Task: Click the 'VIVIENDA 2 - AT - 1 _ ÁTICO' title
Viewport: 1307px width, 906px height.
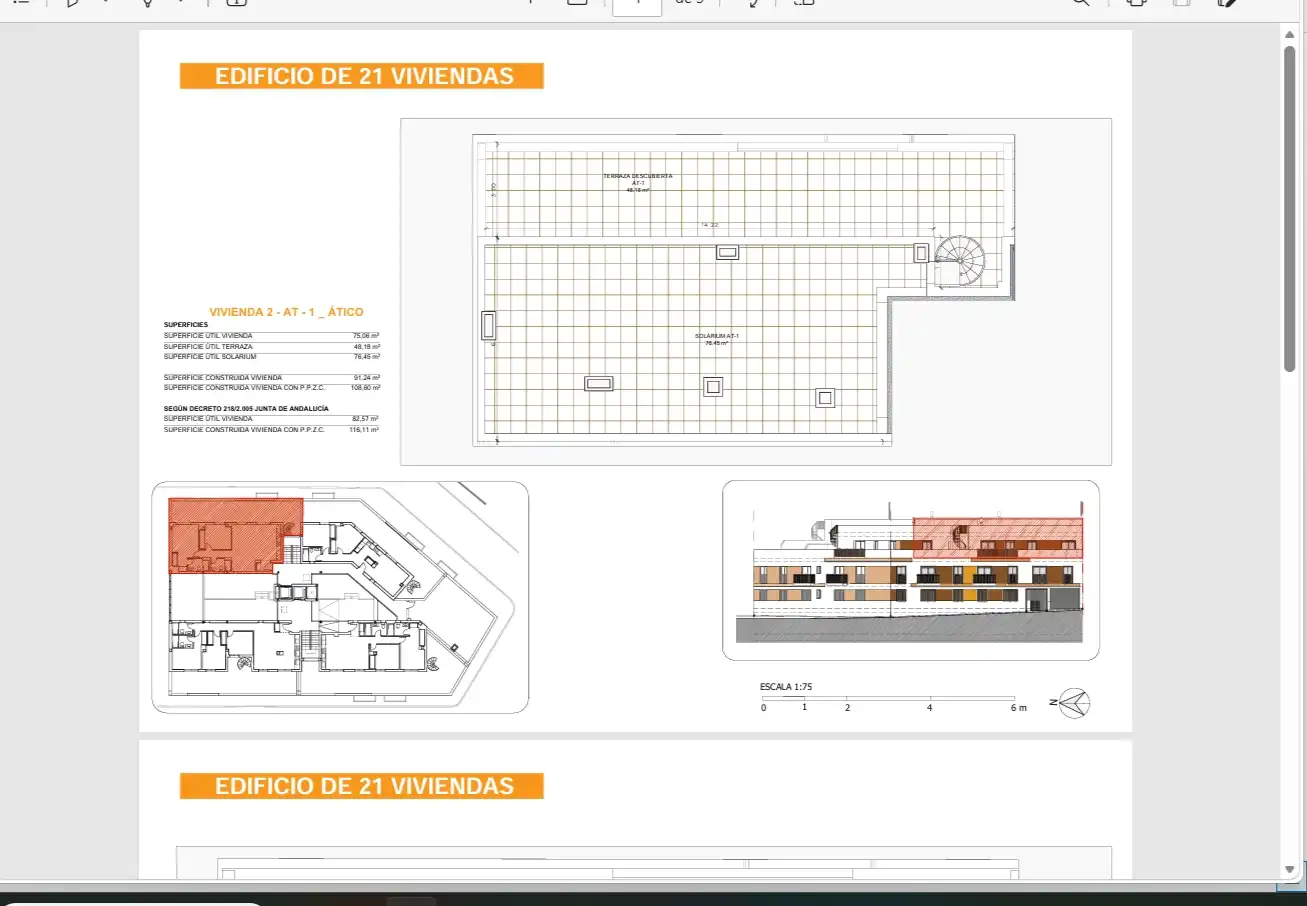Action: pos(286,312)
